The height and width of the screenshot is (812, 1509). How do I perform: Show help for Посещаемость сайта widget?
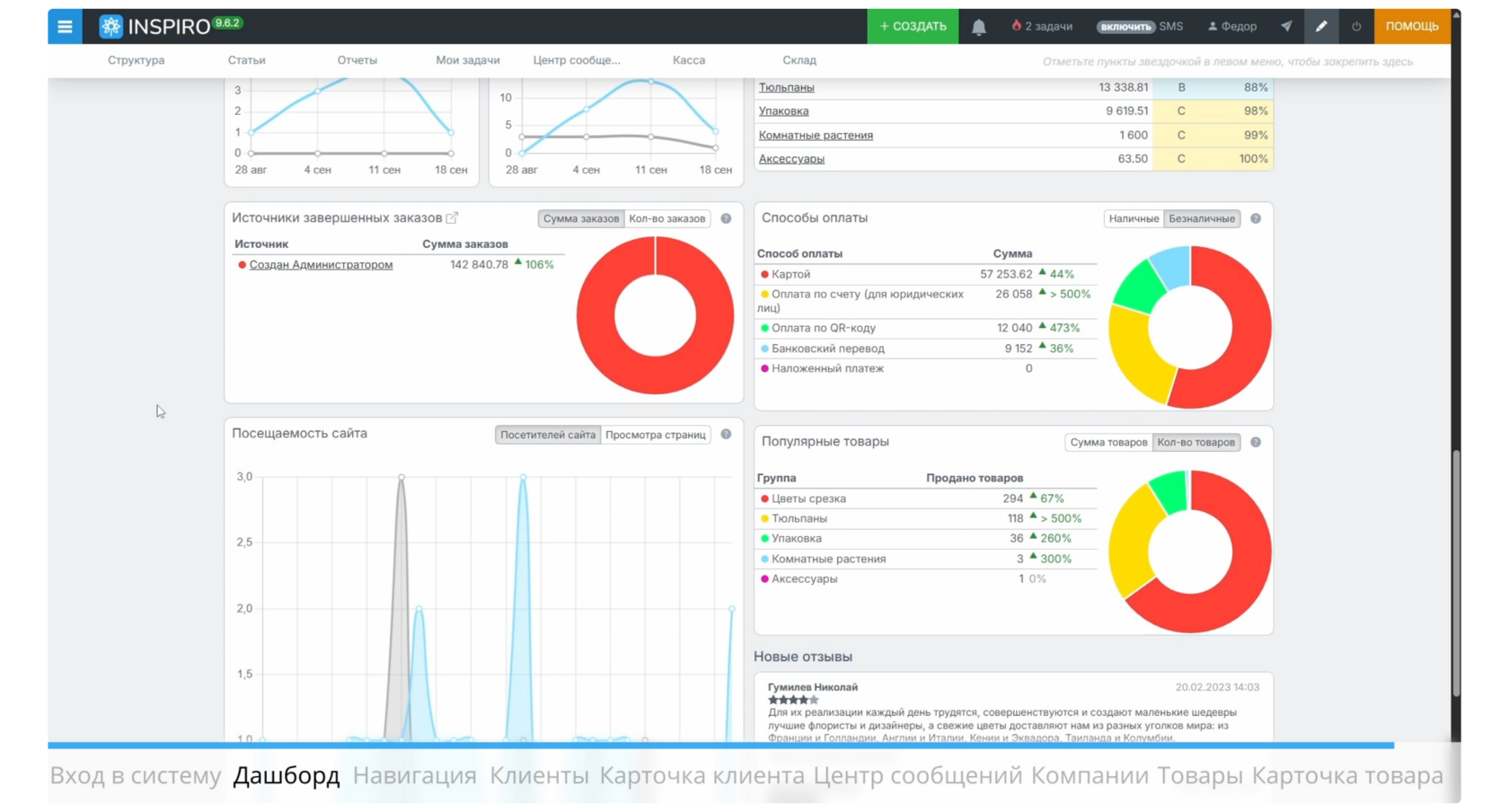tap(726, 435)
